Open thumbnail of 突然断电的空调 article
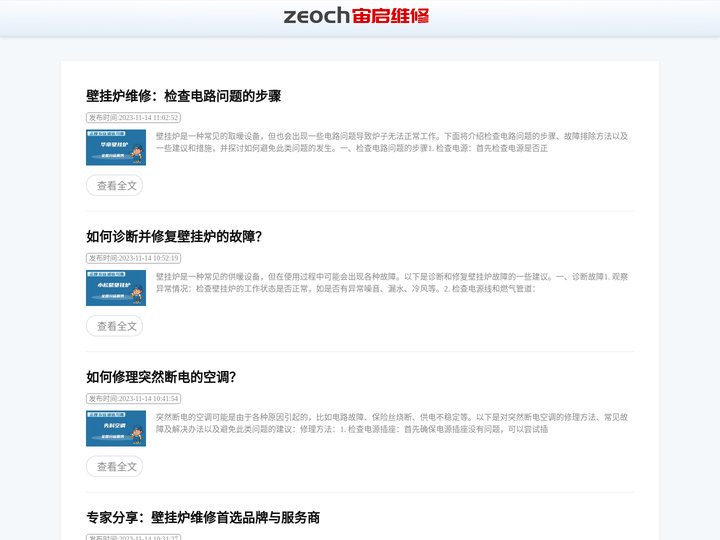The height and width of the screenshot is (540, 720). tap(116, 428)
